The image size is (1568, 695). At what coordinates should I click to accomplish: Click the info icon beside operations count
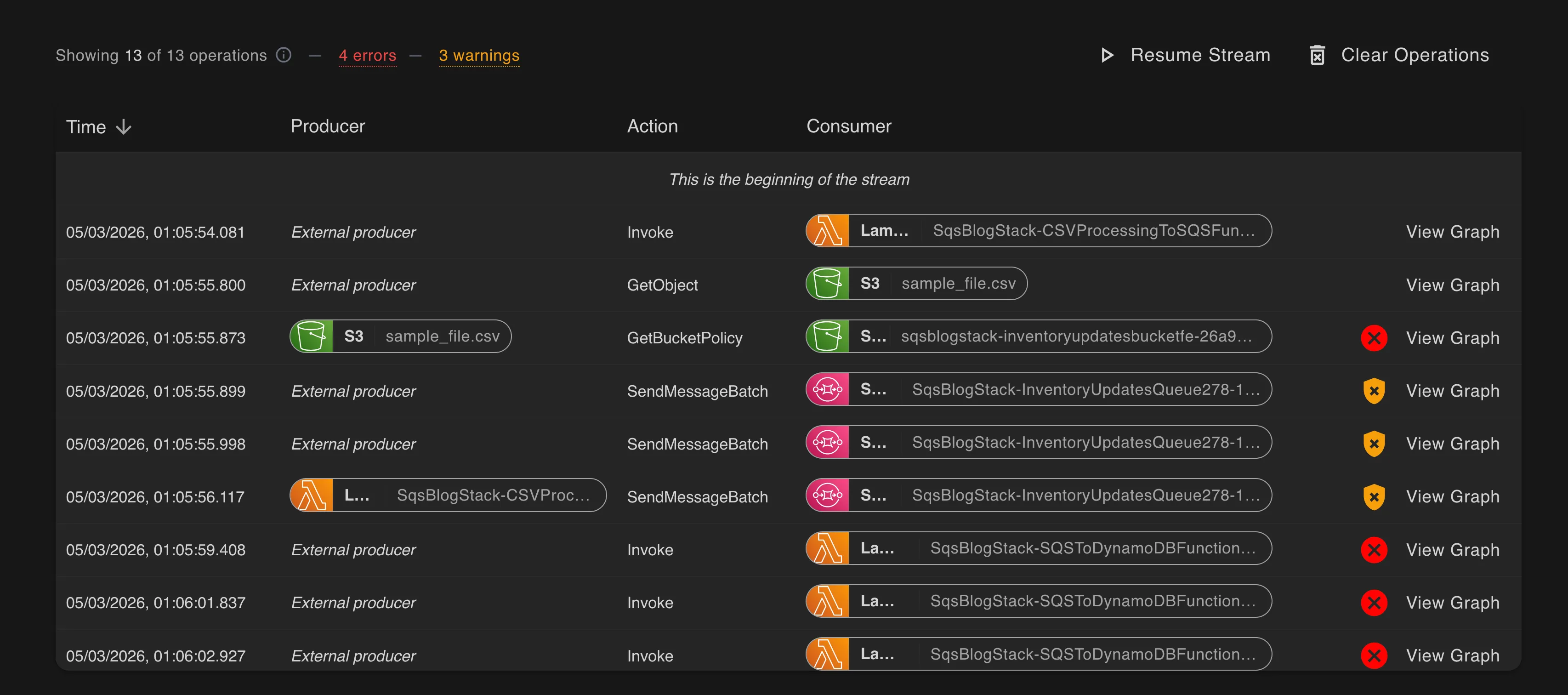[284, 55]
